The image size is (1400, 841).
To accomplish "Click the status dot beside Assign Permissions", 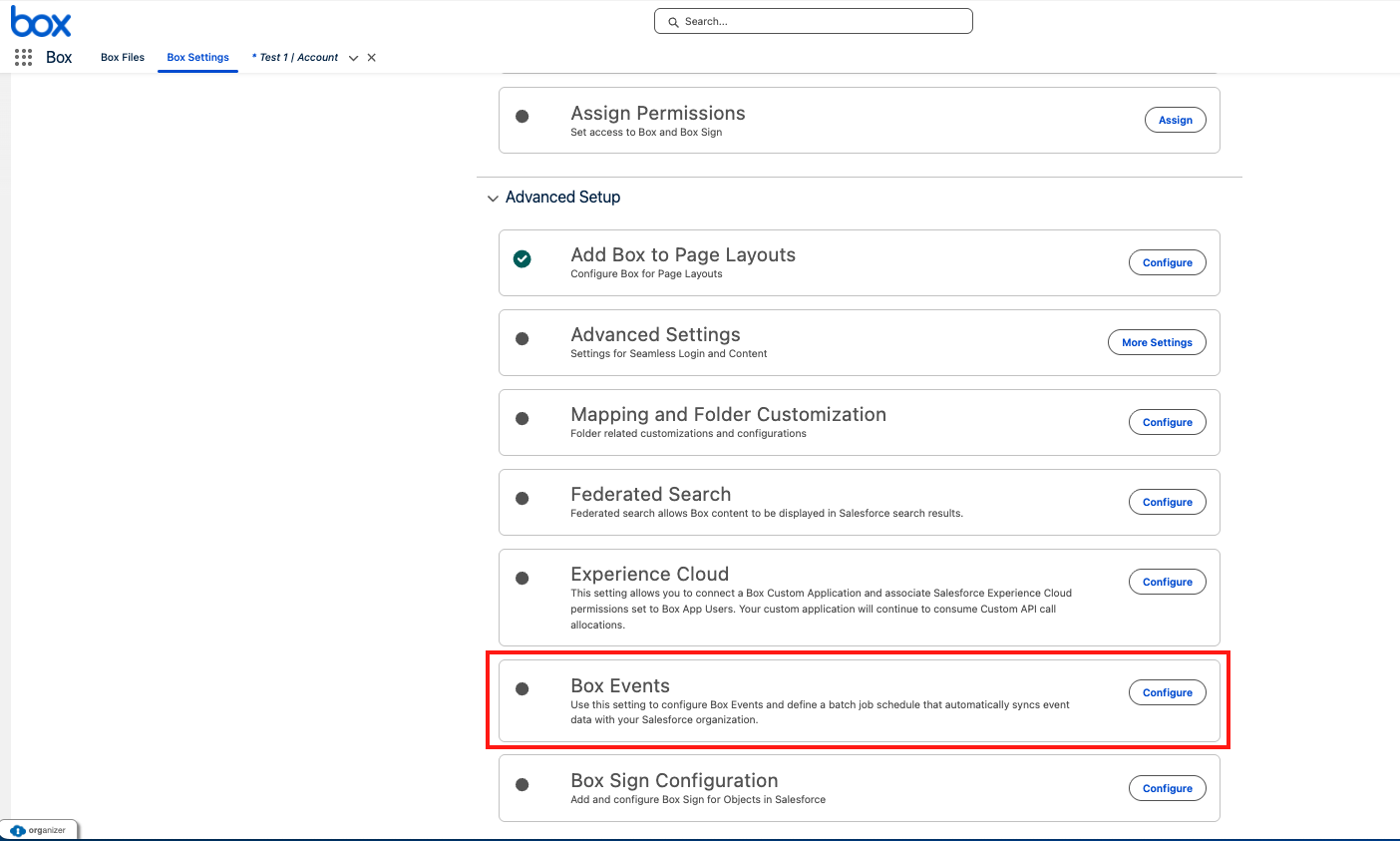I will coord(522,117).
